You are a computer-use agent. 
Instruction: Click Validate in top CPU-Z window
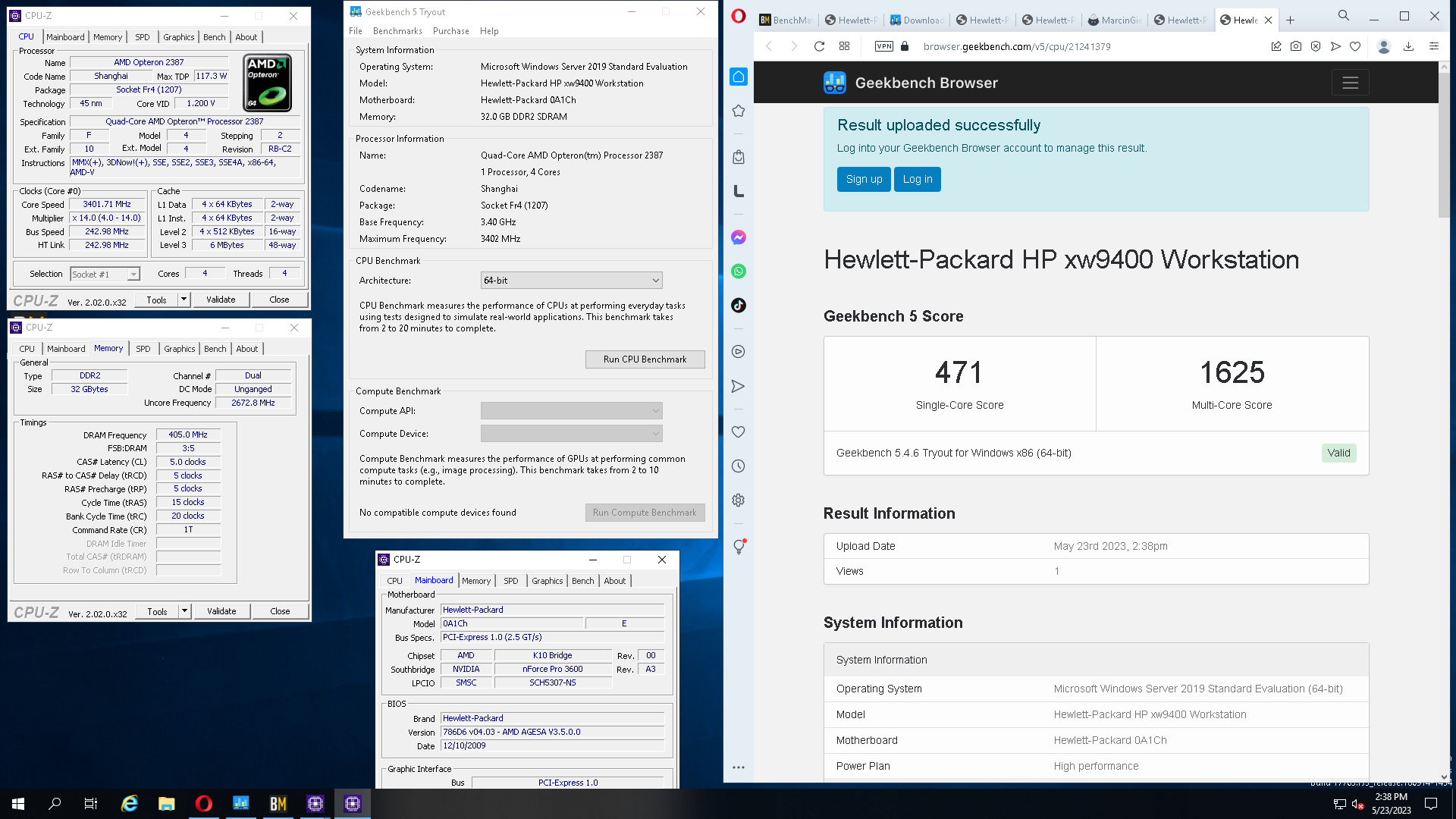pos(221,300)
